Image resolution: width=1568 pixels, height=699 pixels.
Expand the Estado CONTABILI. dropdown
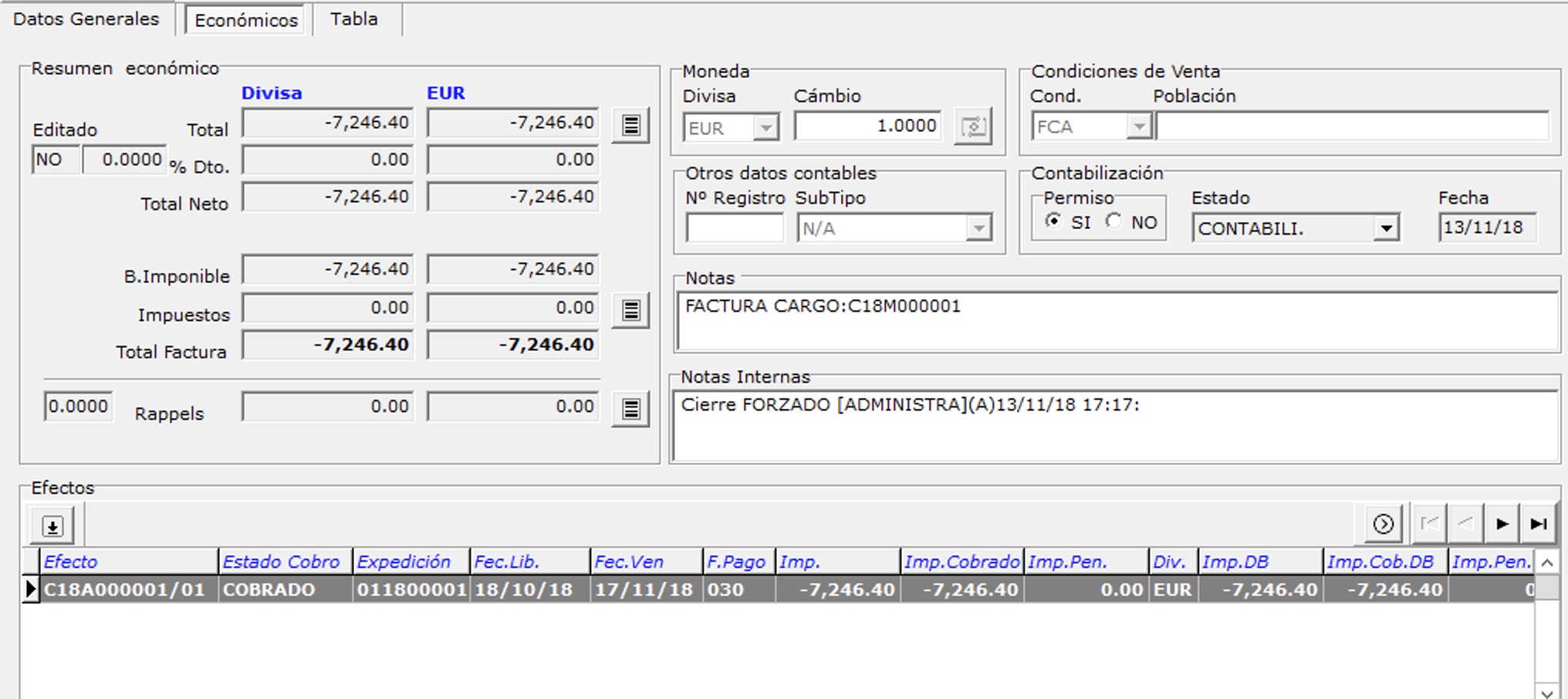(1387, 228)
